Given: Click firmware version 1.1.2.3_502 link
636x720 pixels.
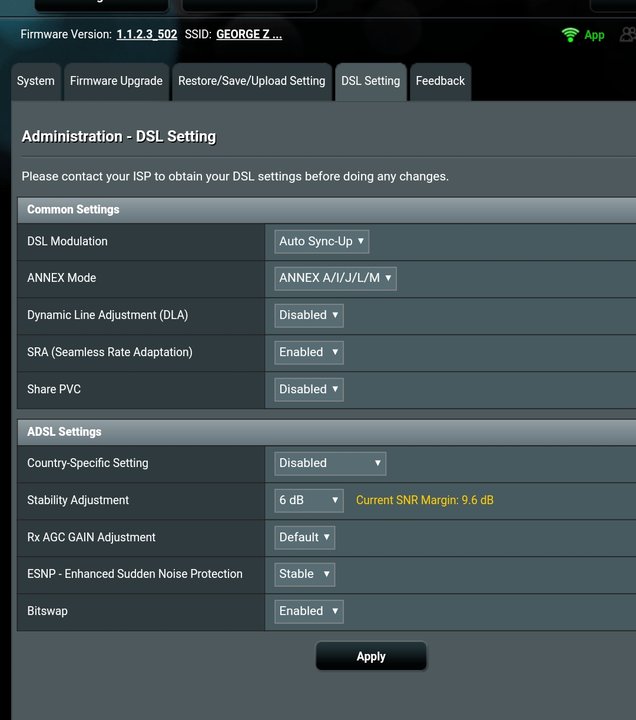Looking at the screenshot, I should point(147,34).
